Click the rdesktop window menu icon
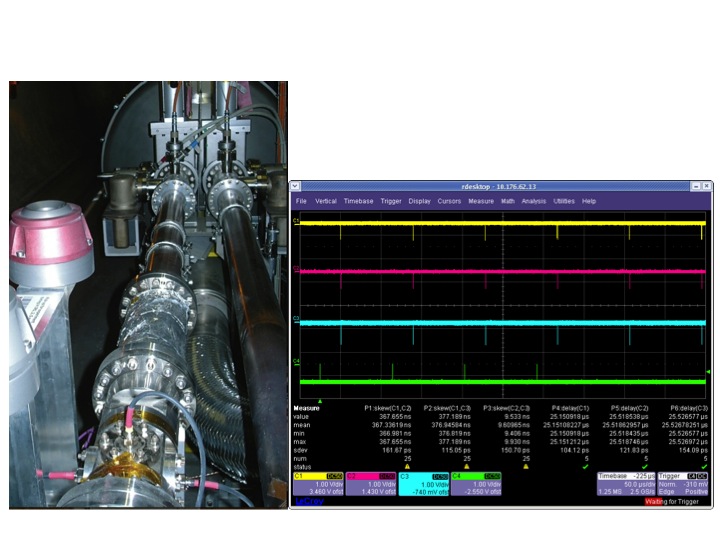The width and height of the screenshot is (720, 540). tap(295, 186)
